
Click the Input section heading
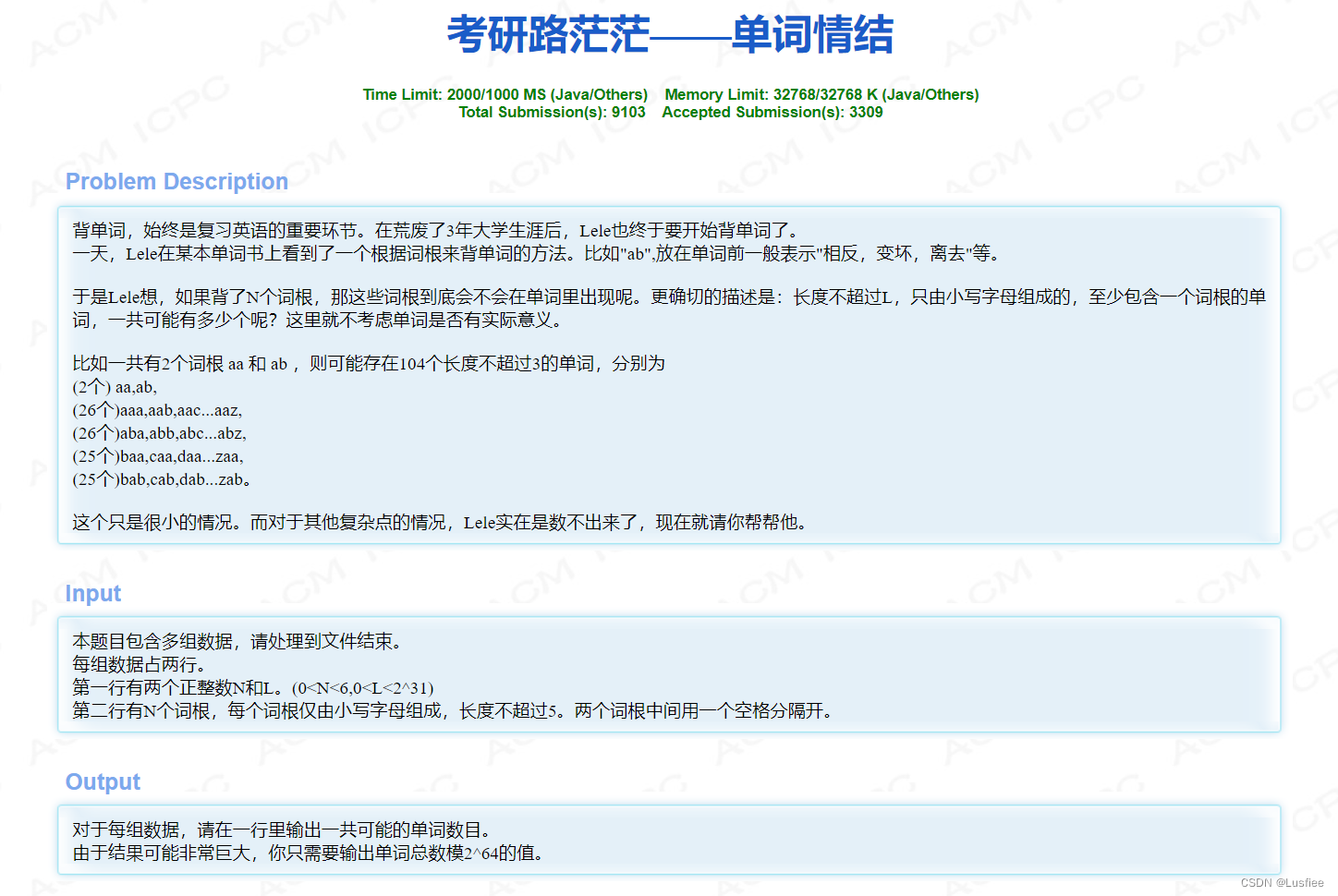(93, 593)
